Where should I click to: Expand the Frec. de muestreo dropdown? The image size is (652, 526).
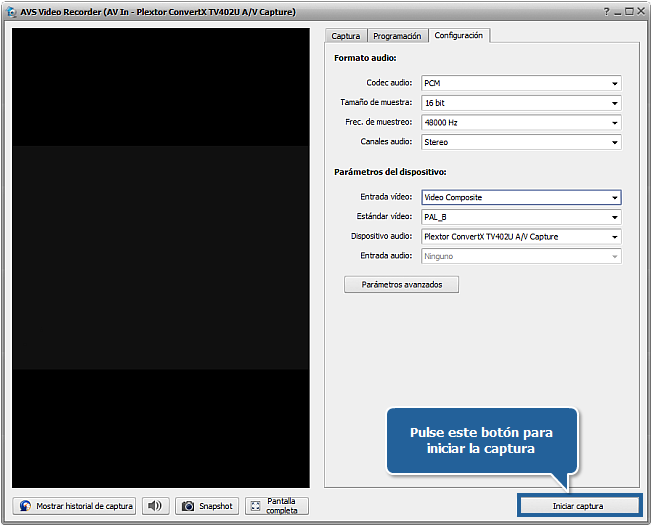coord(521,122)
